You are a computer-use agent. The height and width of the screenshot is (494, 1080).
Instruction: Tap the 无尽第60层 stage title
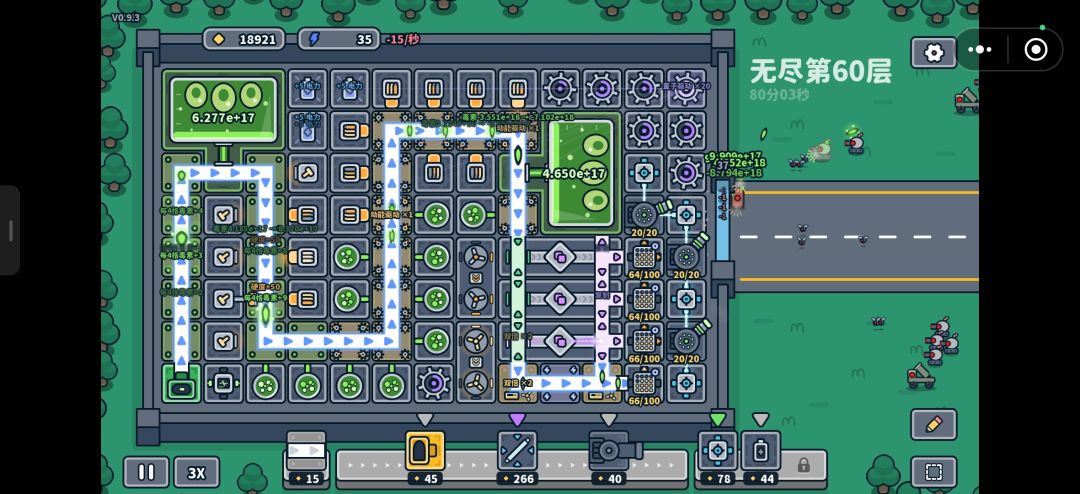(x=820, y=71)
